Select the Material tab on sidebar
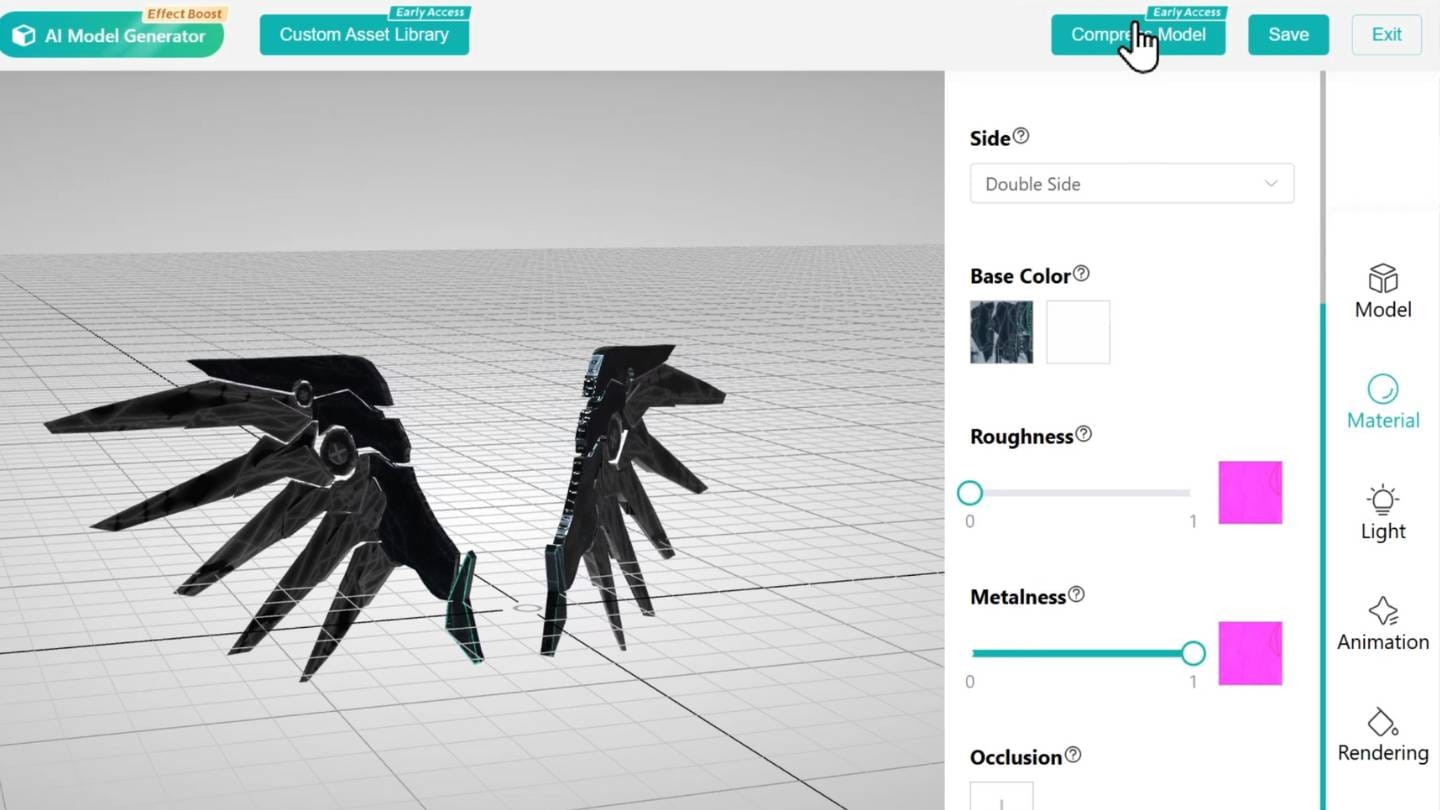Image resolution: width=1440 pixels, height=810 pixels. 1382,403
